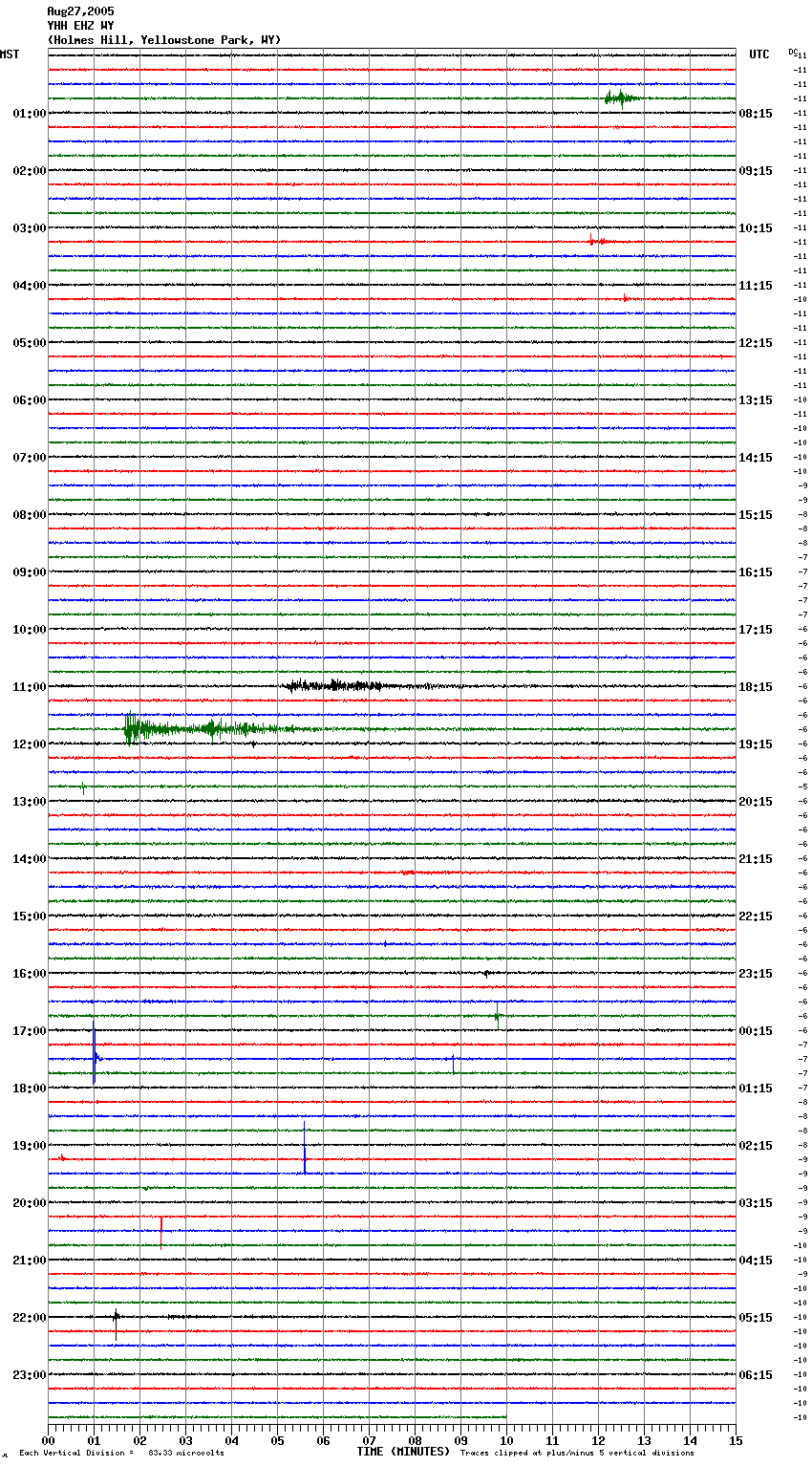812x1466 pixels.
Task: Click the MST time zone label
Action: click(x=10, y=54)
